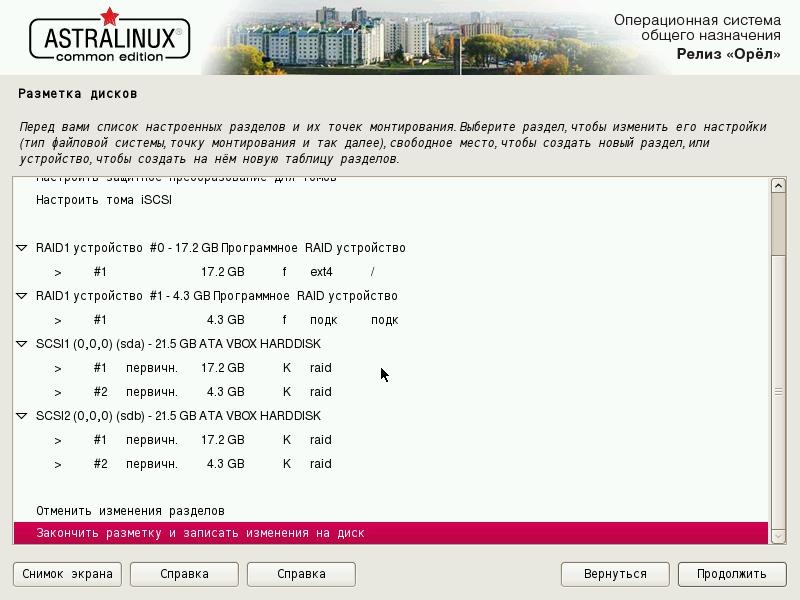Select sda partition #1 17.2 GB raid
Viewport: 800px width, 600px height.
pyautogui.click(x=391, y=368)
